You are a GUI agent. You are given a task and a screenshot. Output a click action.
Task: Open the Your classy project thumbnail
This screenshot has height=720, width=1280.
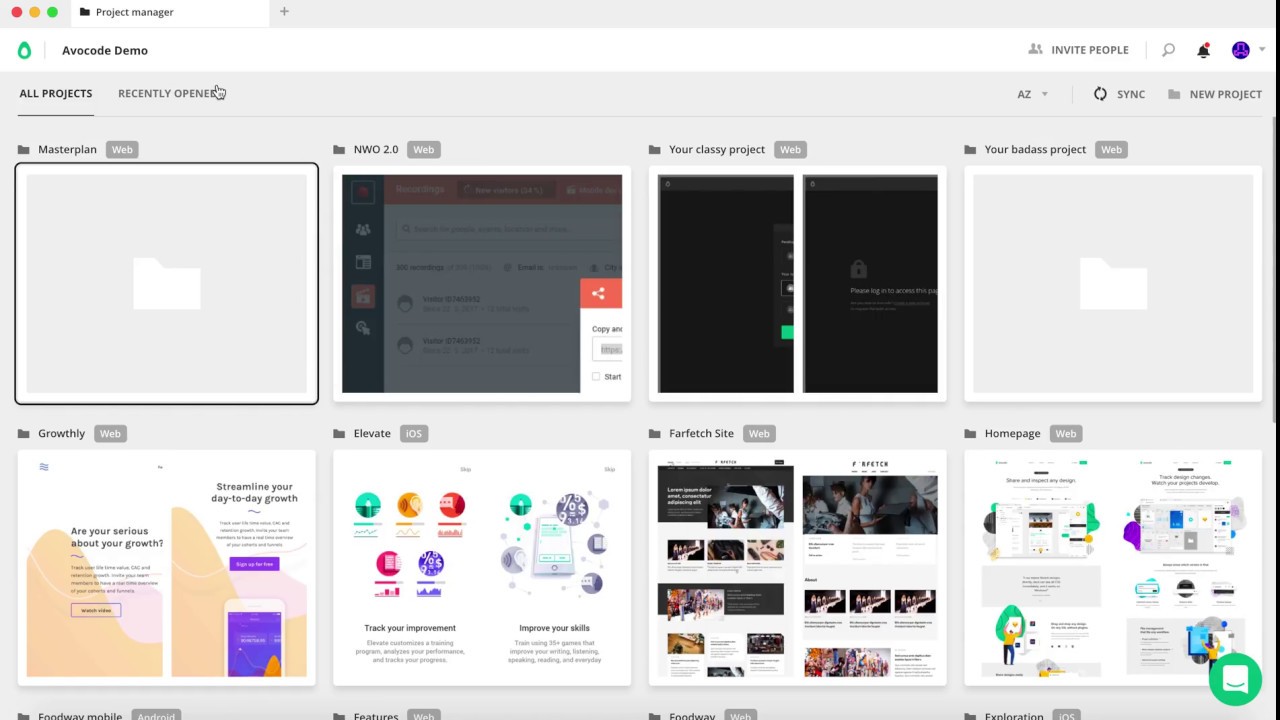coord(798,284)
